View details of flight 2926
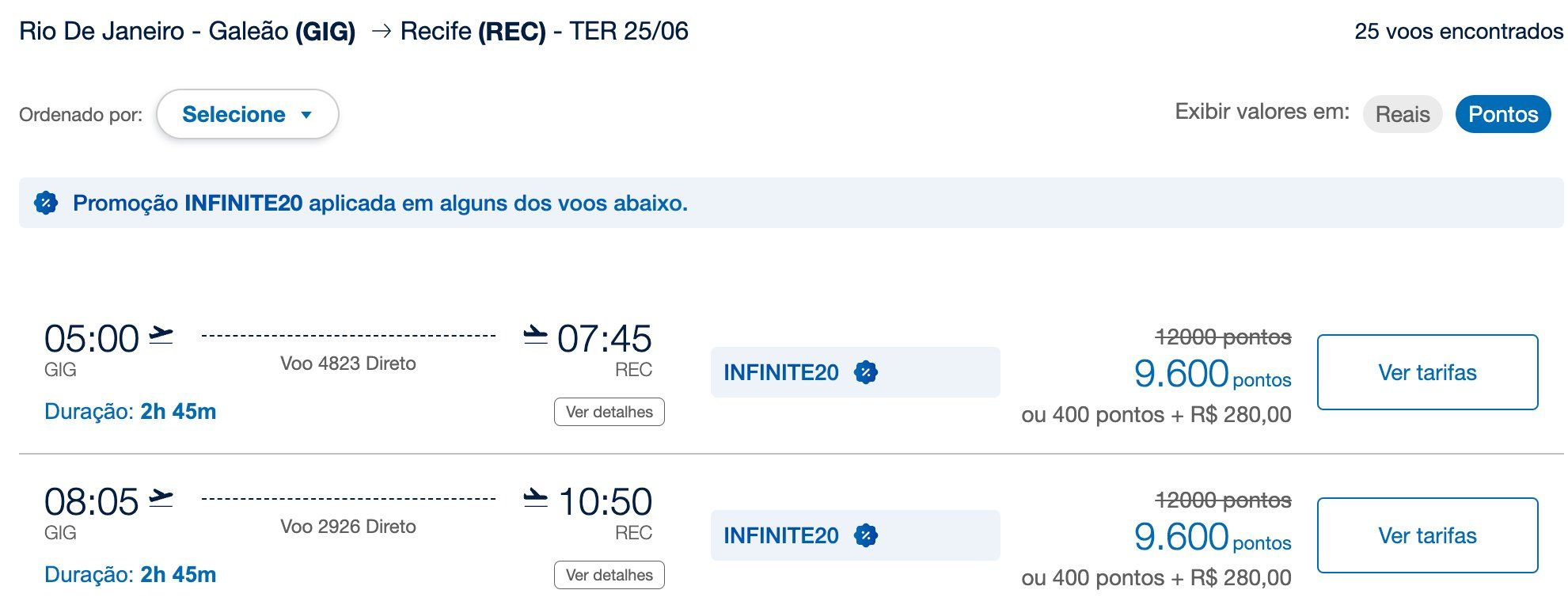Screen dimensions: 1568x609 pos(609,575)
